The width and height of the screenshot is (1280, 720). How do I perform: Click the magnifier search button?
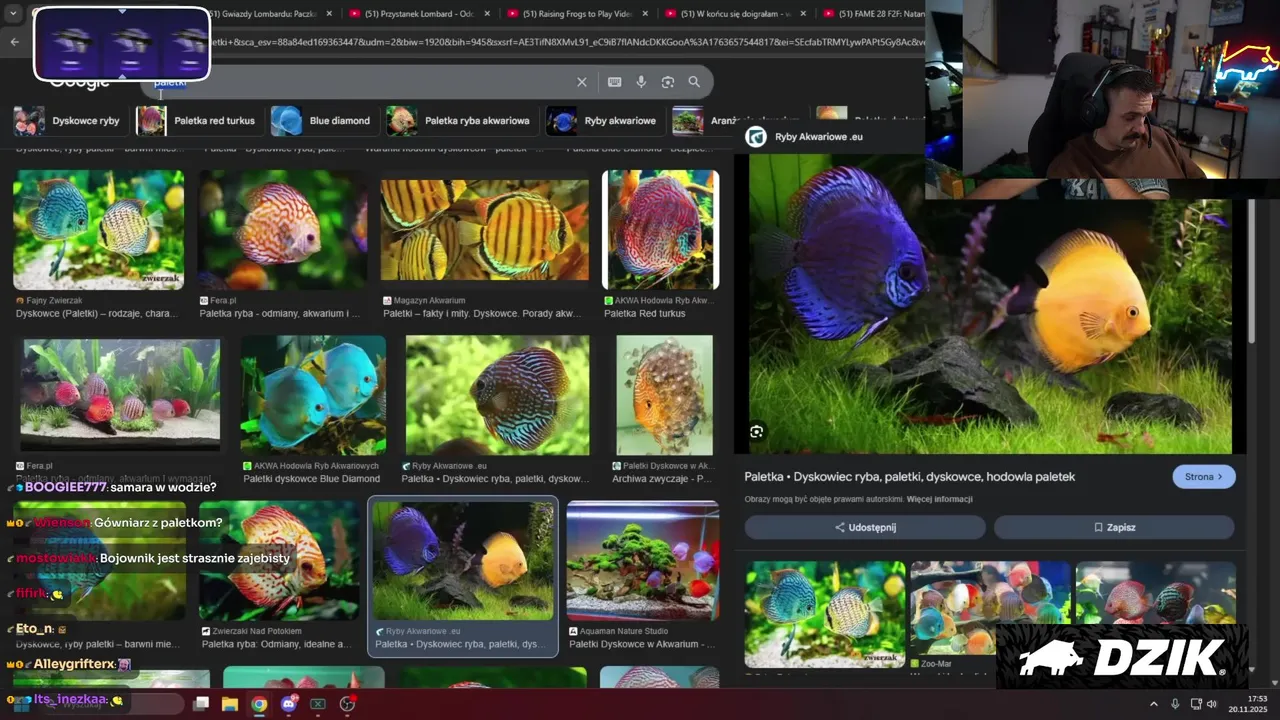coord(694,82)
